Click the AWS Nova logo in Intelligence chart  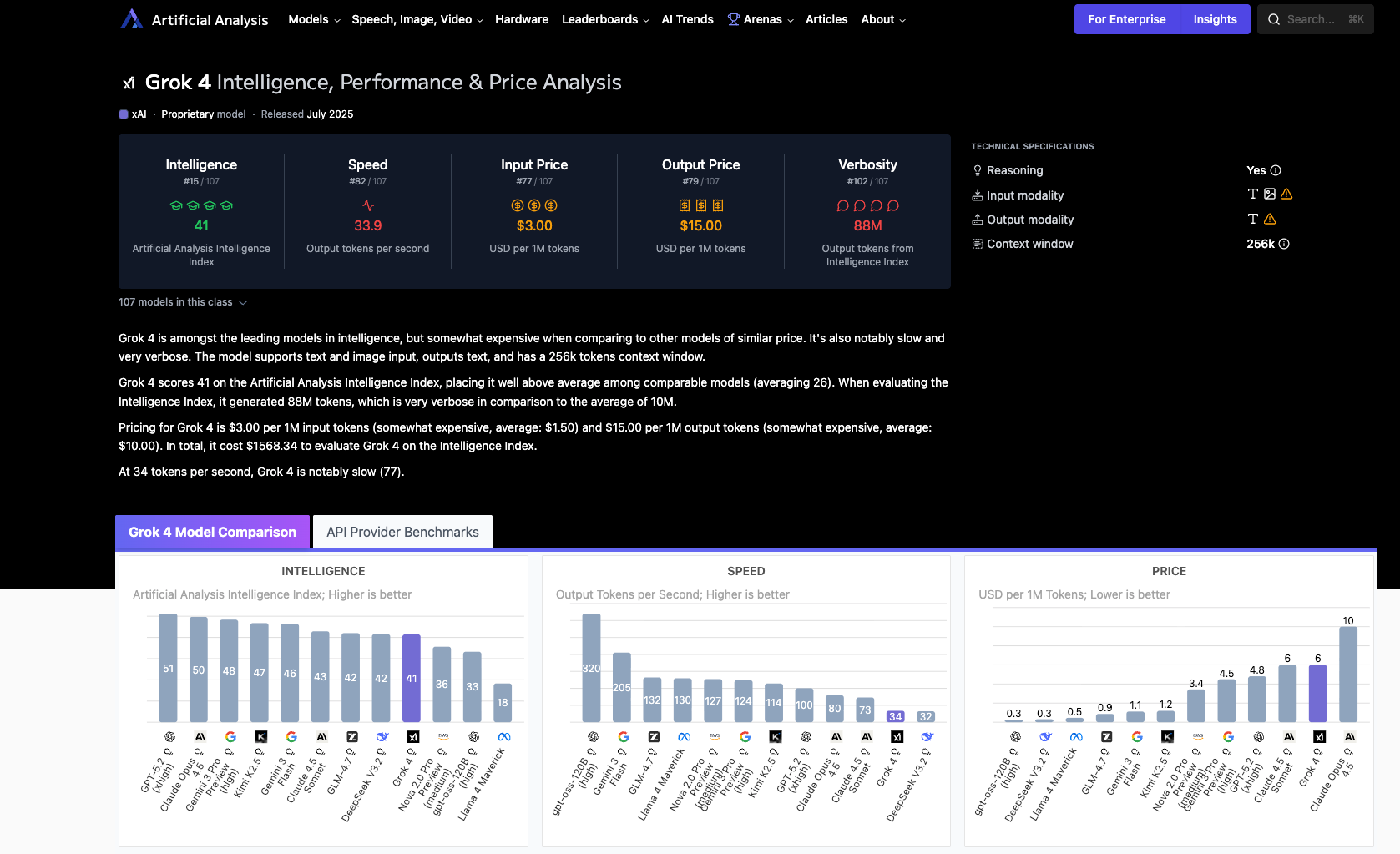tap(443, 737)
